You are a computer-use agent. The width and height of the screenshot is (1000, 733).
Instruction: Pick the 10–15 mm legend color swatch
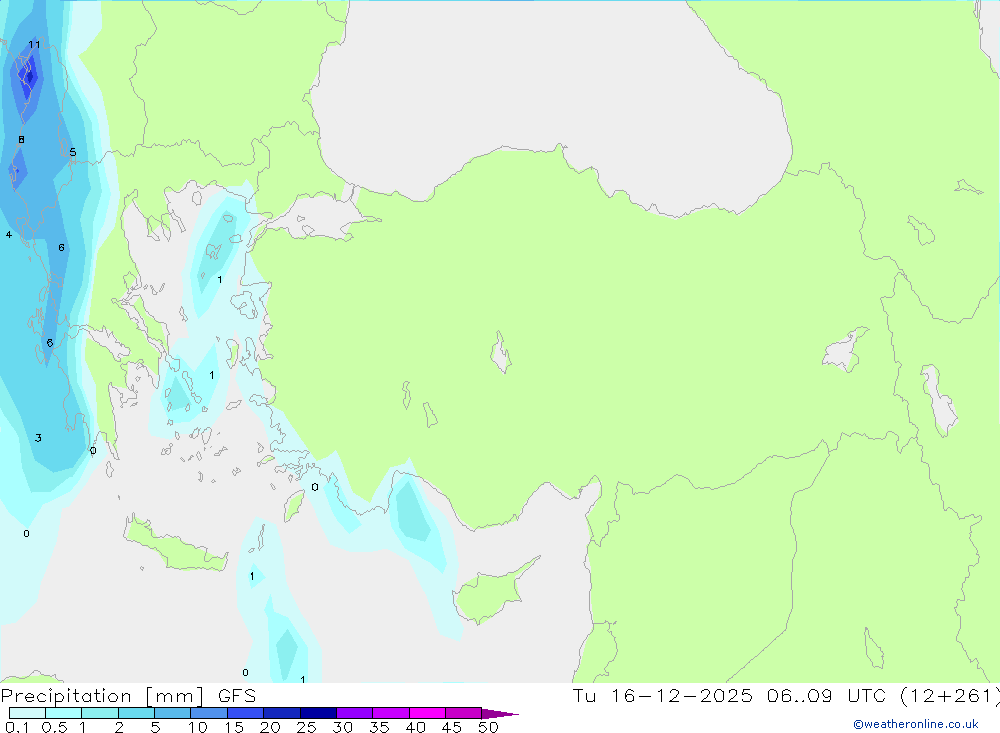[209, 713]
